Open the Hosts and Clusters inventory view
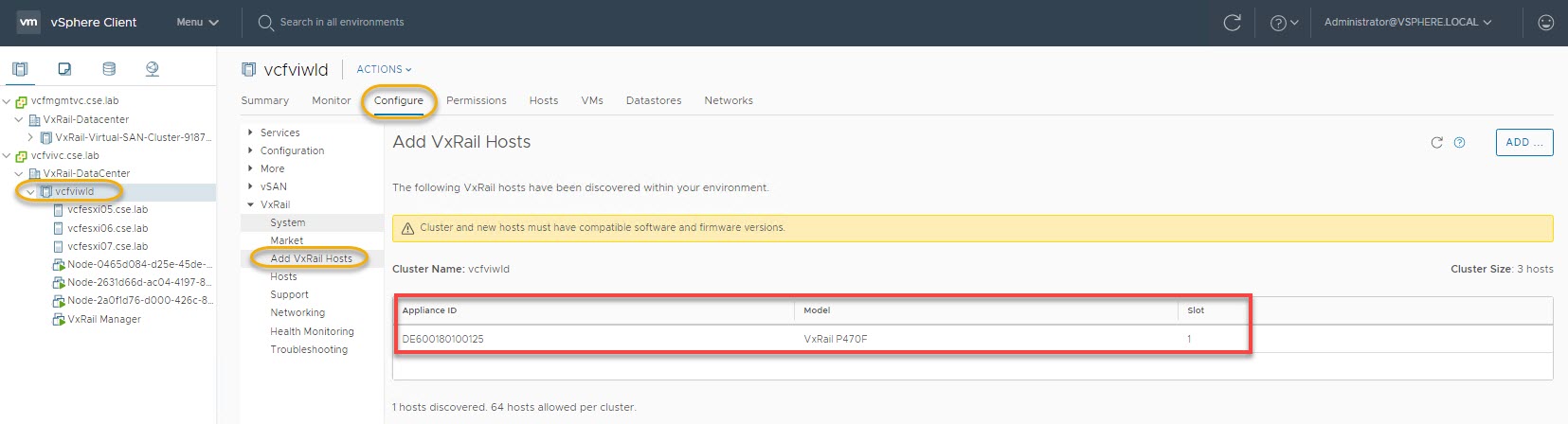1568x424 pixels. (20, 69)
